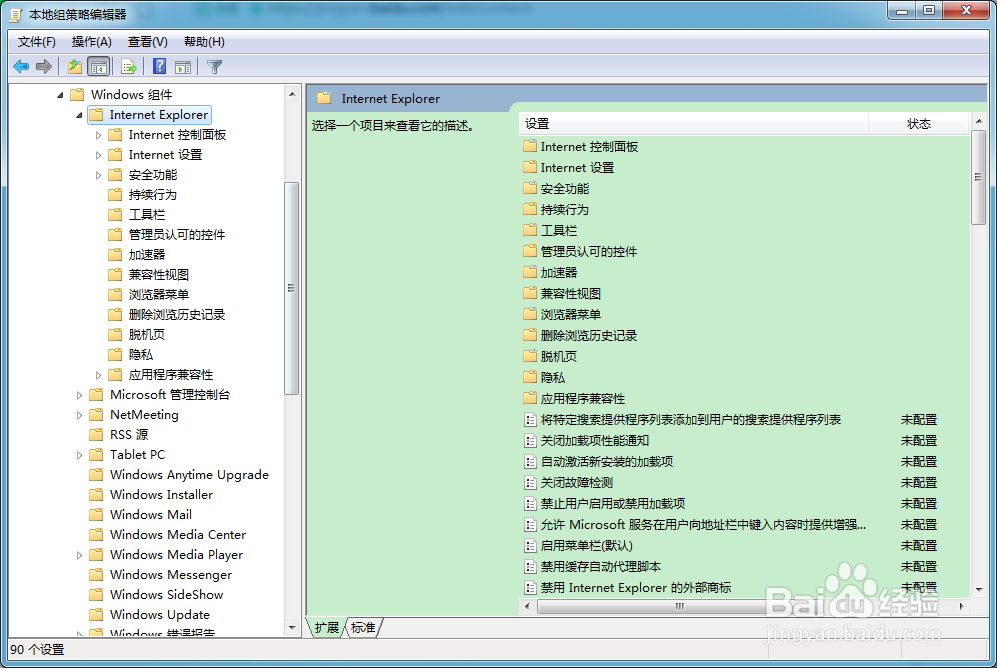Select 将特定搜索提供程序列表添加到用户的搜索提供程序列表 policy
997x668 pixels.
[x=691, y=419]
